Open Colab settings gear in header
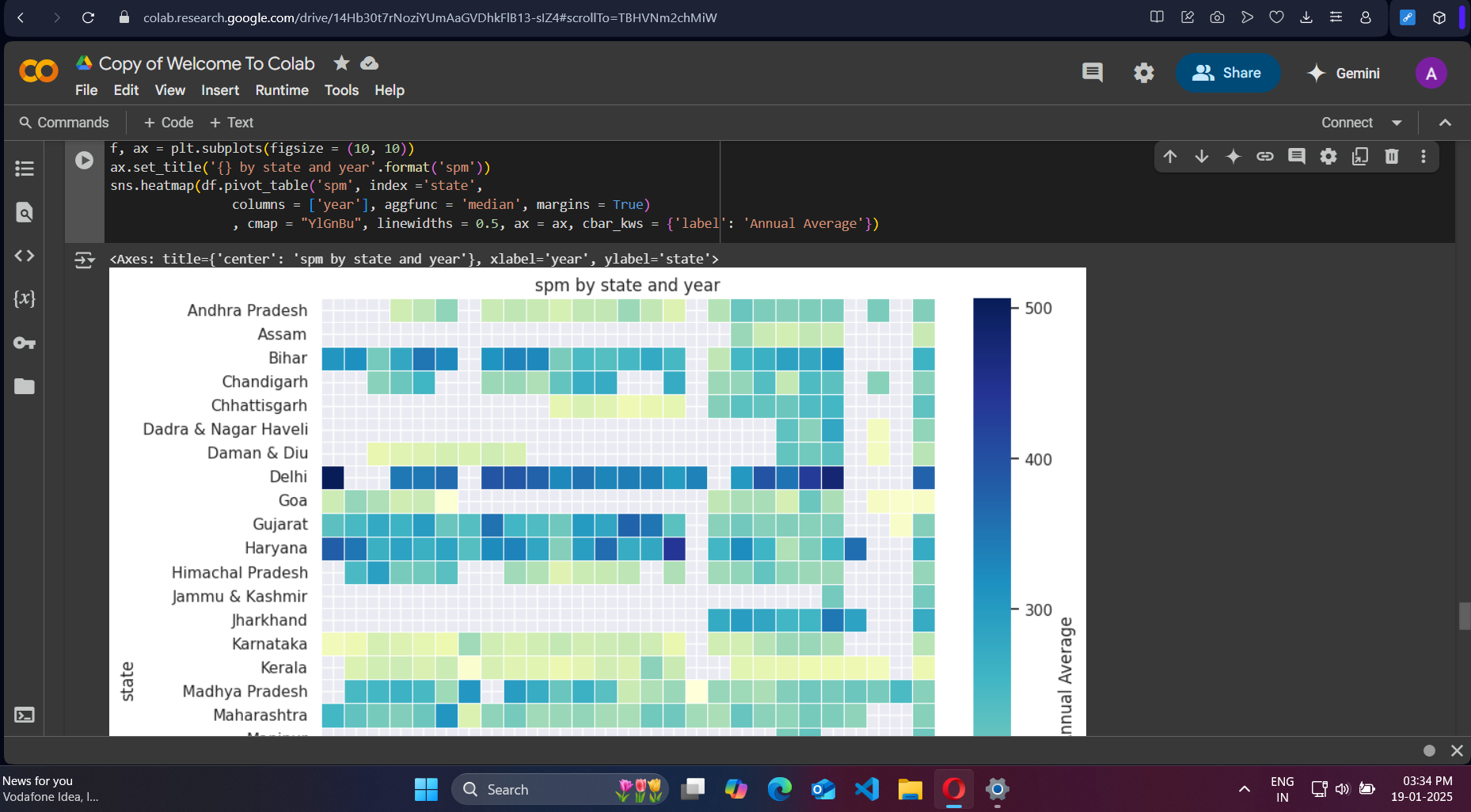The width and height of the screenshot is (1471, 812). [x=1144, y=73]
